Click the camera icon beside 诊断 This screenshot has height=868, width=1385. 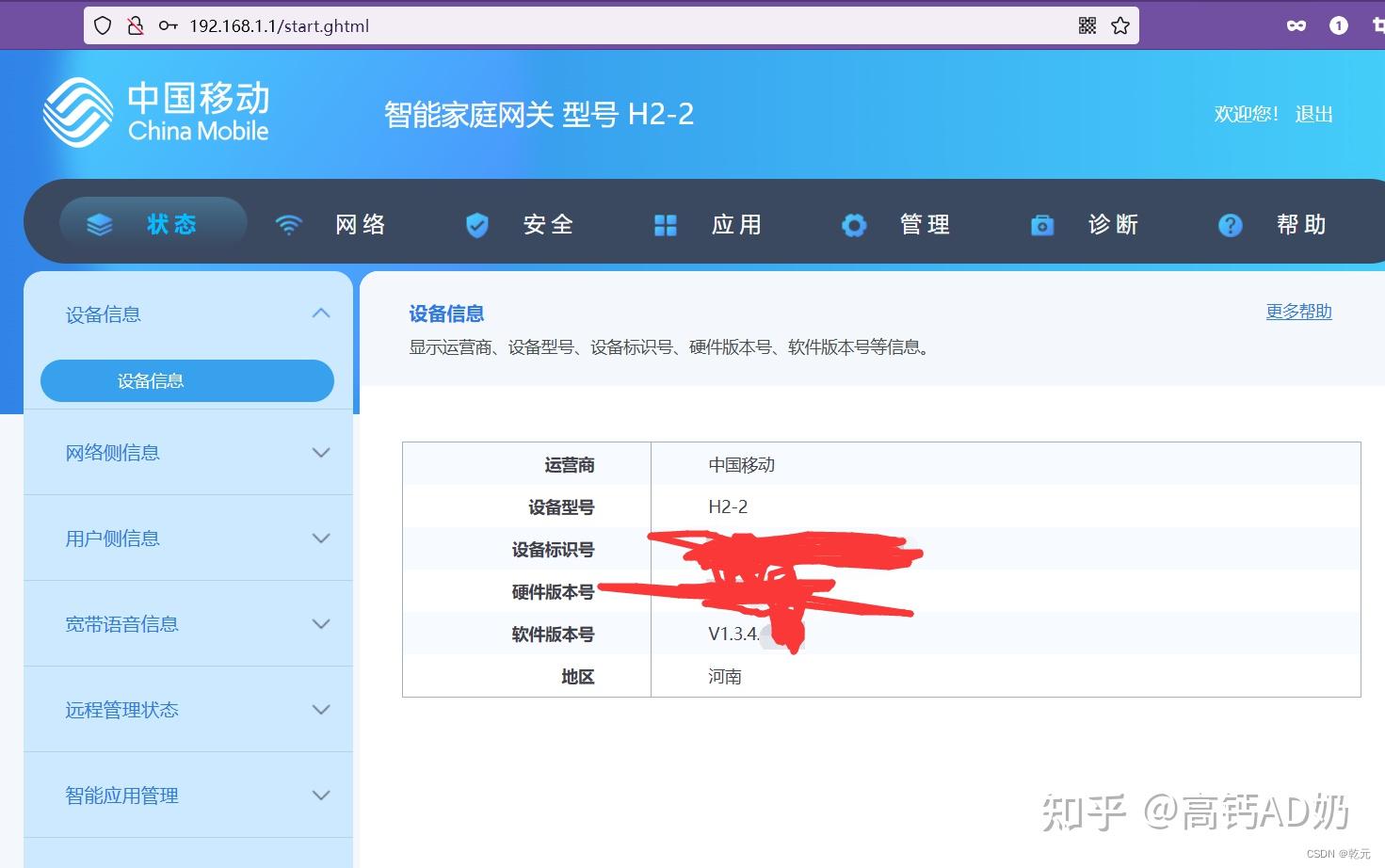(1042, 225)
